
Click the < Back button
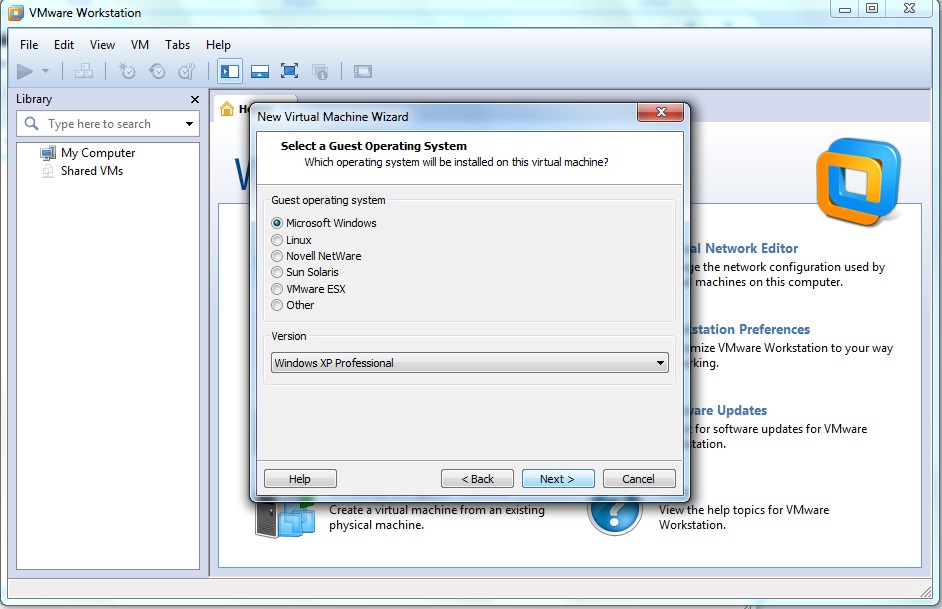pos(477,479)
